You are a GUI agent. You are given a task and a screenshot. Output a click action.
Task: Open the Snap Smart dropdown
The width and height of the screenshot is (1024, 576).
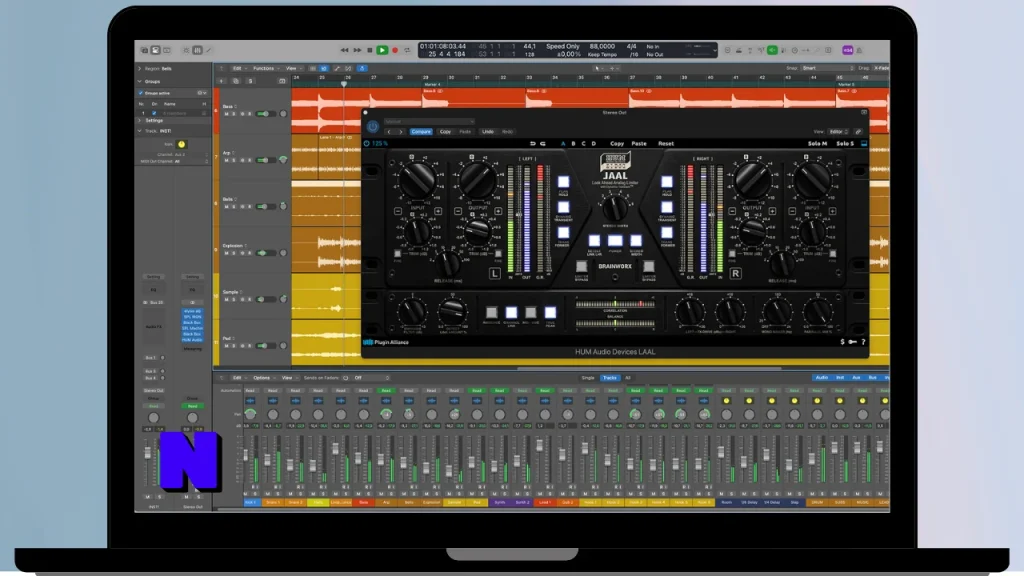pos(827,68)
